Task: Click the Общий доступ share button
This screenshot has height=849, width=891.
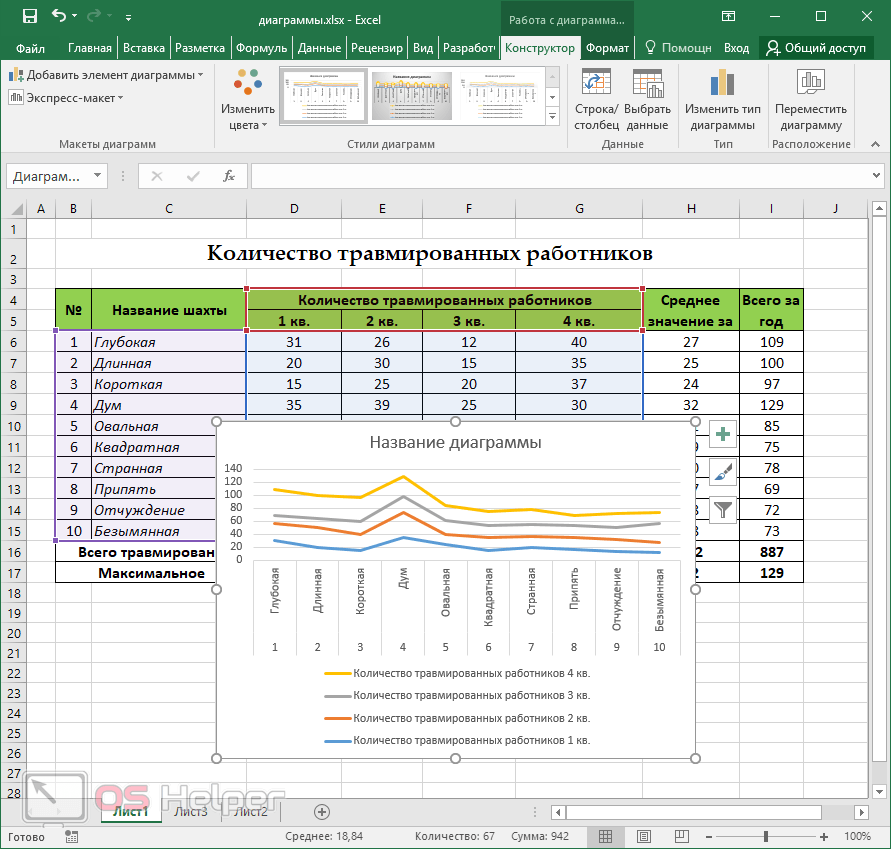Action: click(x=815, y=48)
